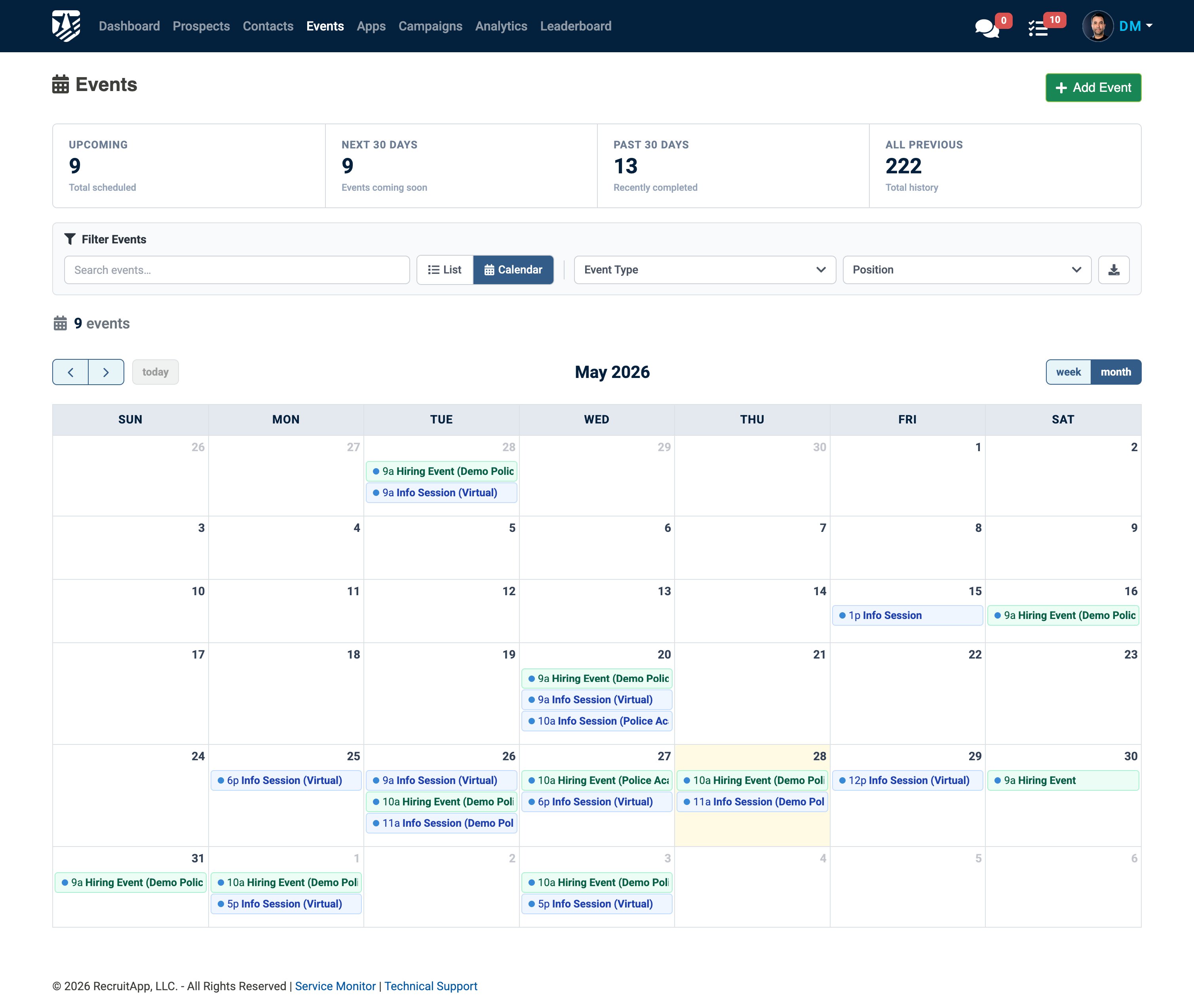Click the May 2026 calendar title

coord(612,372)
